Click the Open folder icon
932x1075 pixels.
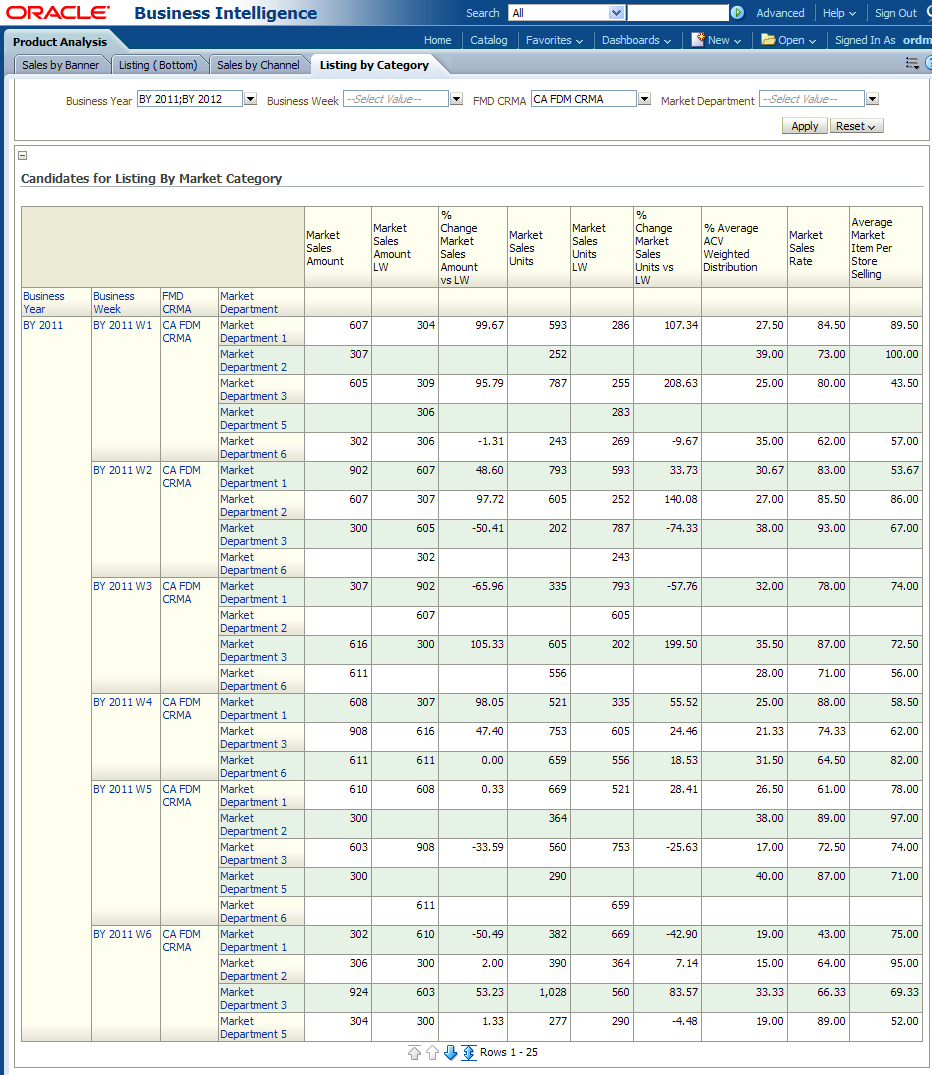click(x=768, y=40)
